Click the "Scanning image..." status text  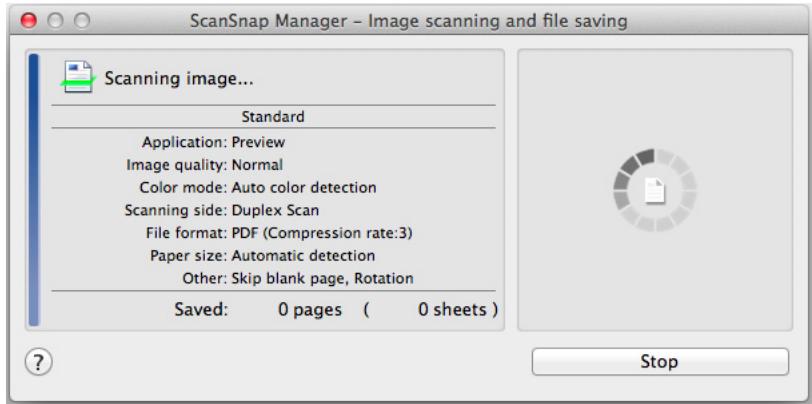(179, 79)
